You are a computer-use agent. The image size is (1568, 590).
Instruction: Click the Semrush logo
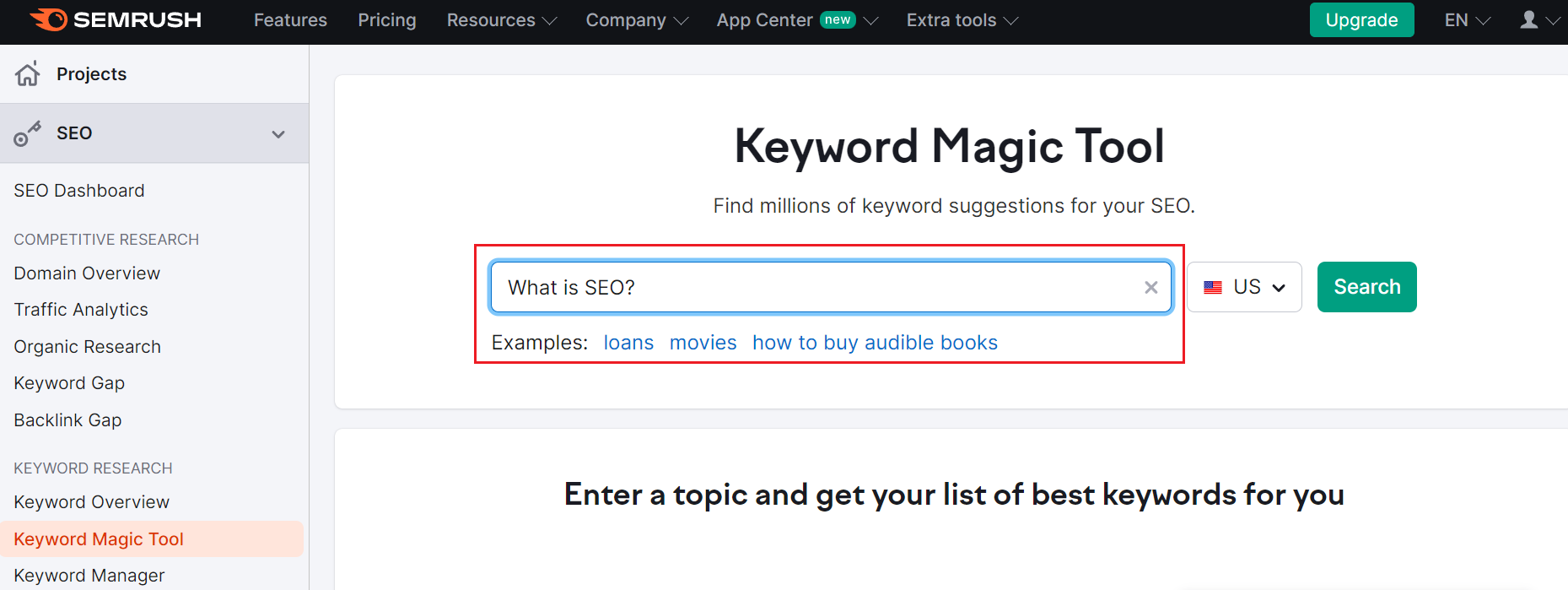coord(116,19)
